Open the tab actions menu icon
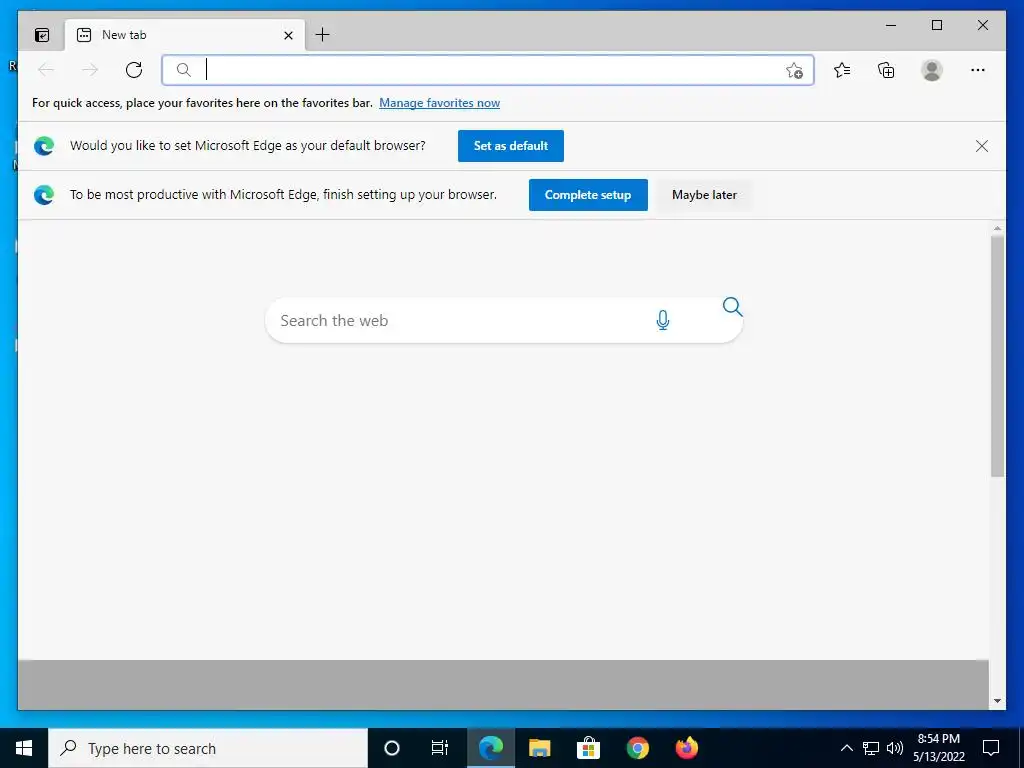This screenshot has width=1024, height=768. (42, 35)
